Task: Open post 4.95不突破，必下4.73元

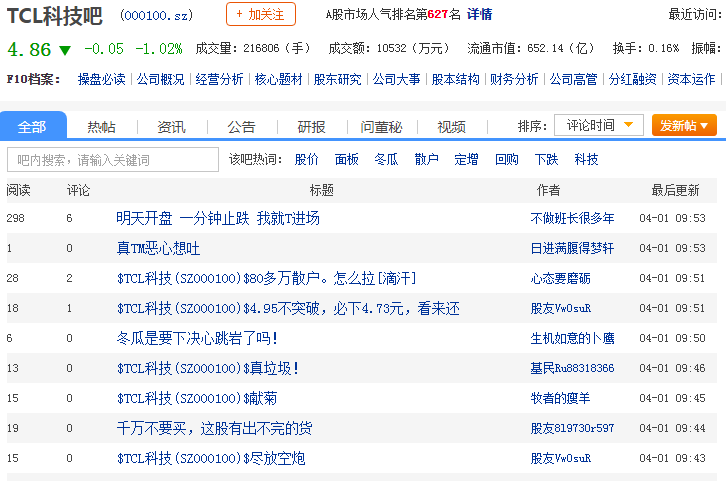Action: click(x=288, y=308)
